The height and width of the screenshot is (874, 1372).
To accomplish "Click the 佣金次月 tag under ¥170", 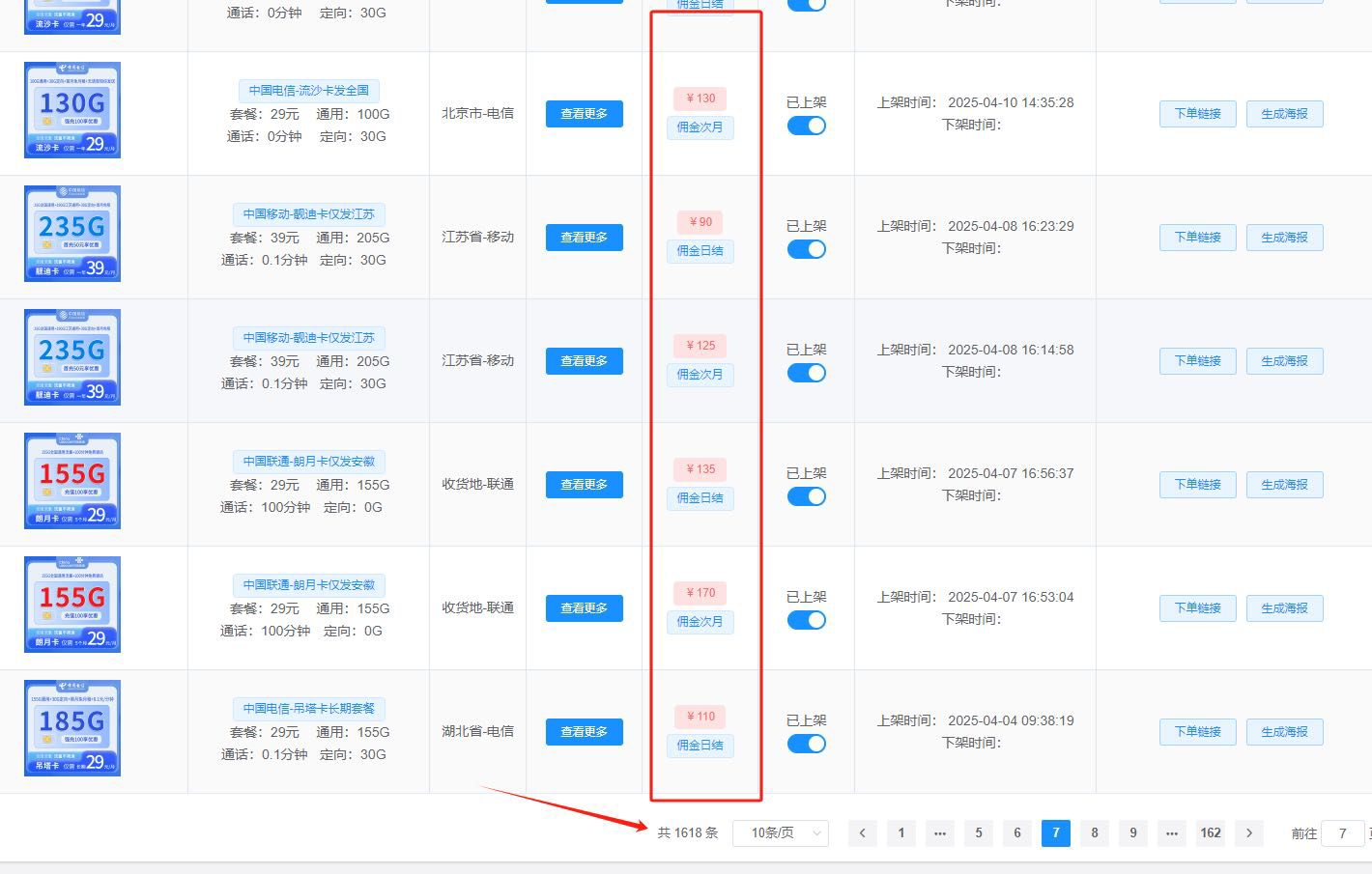I will click(x=700, y=622).
